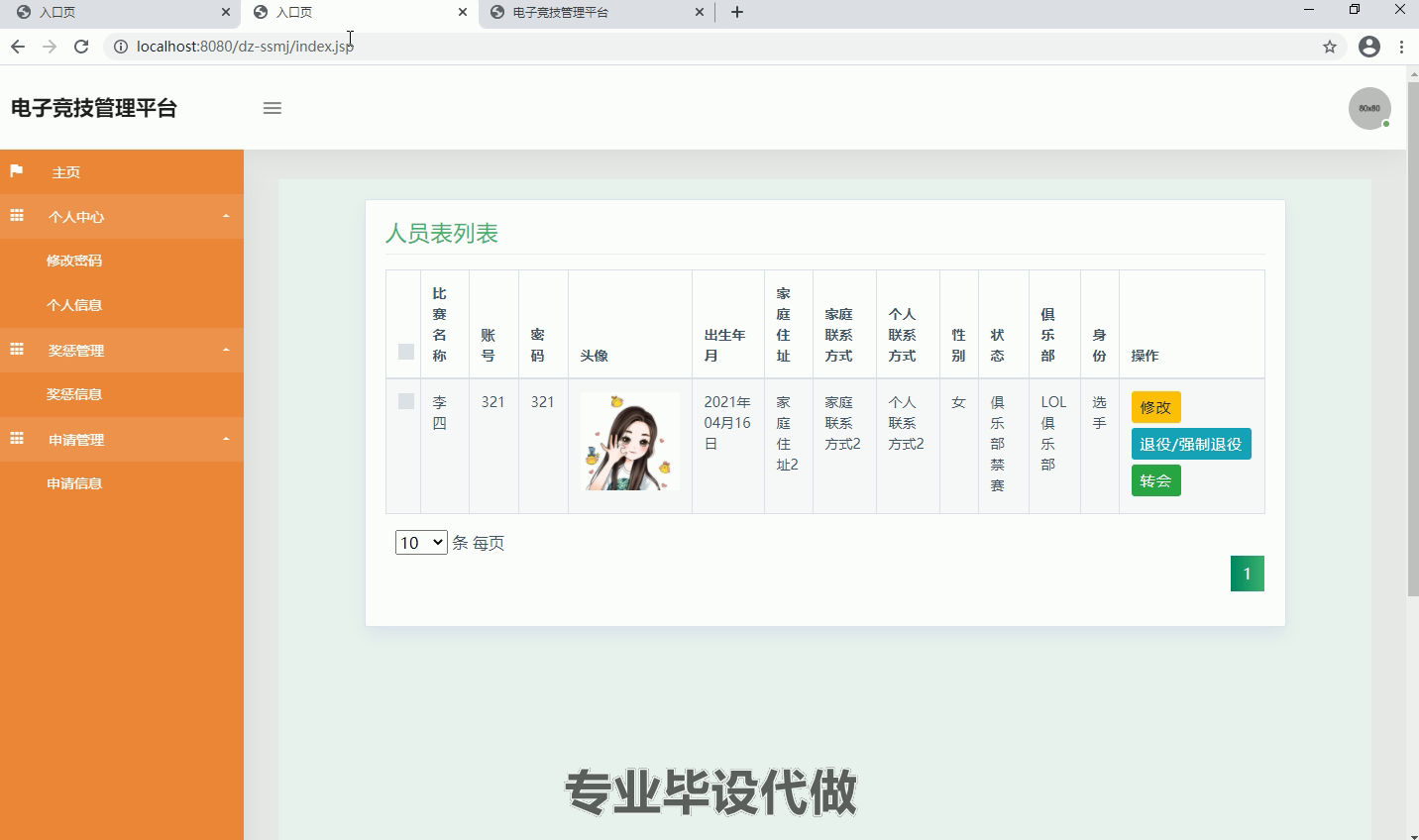Go to pagination page 1
1419x840 pixels.
pyautogui.click(x=1248, y=574)
